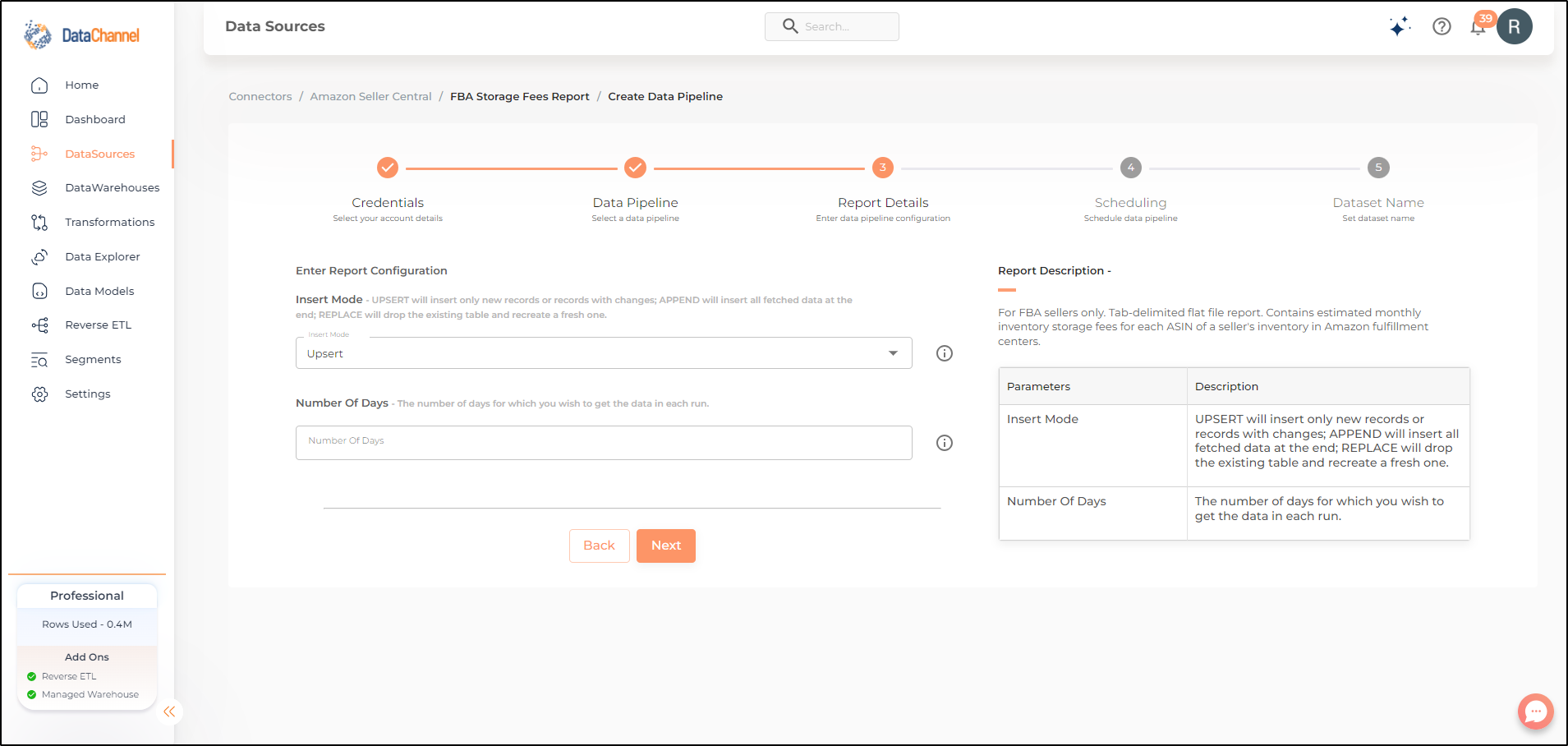The width and height of the screenshot is (1568, 746).
Task: Click the Next button
Action: point(666,546)
